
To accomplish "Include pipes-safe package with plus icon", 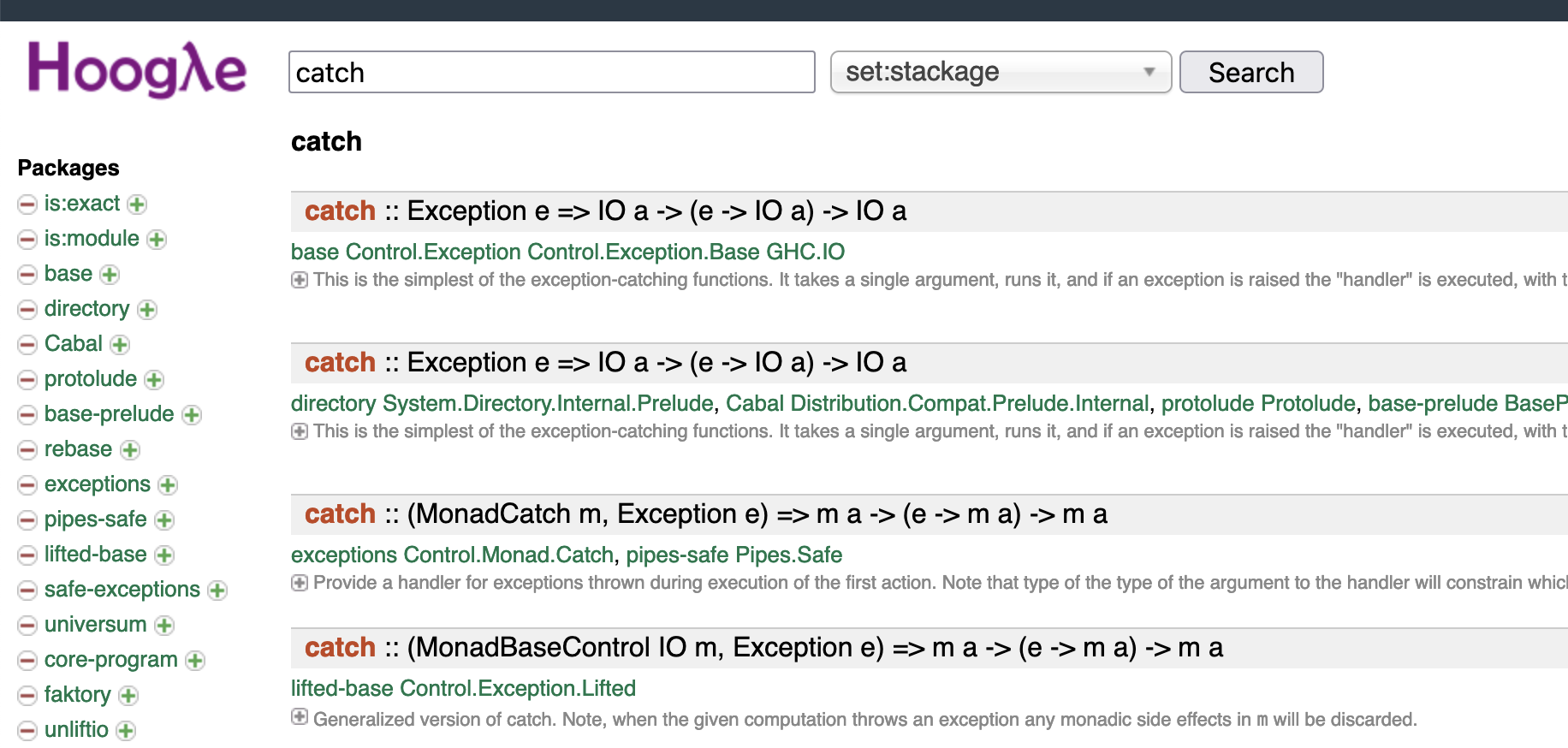I will (164, 520).
